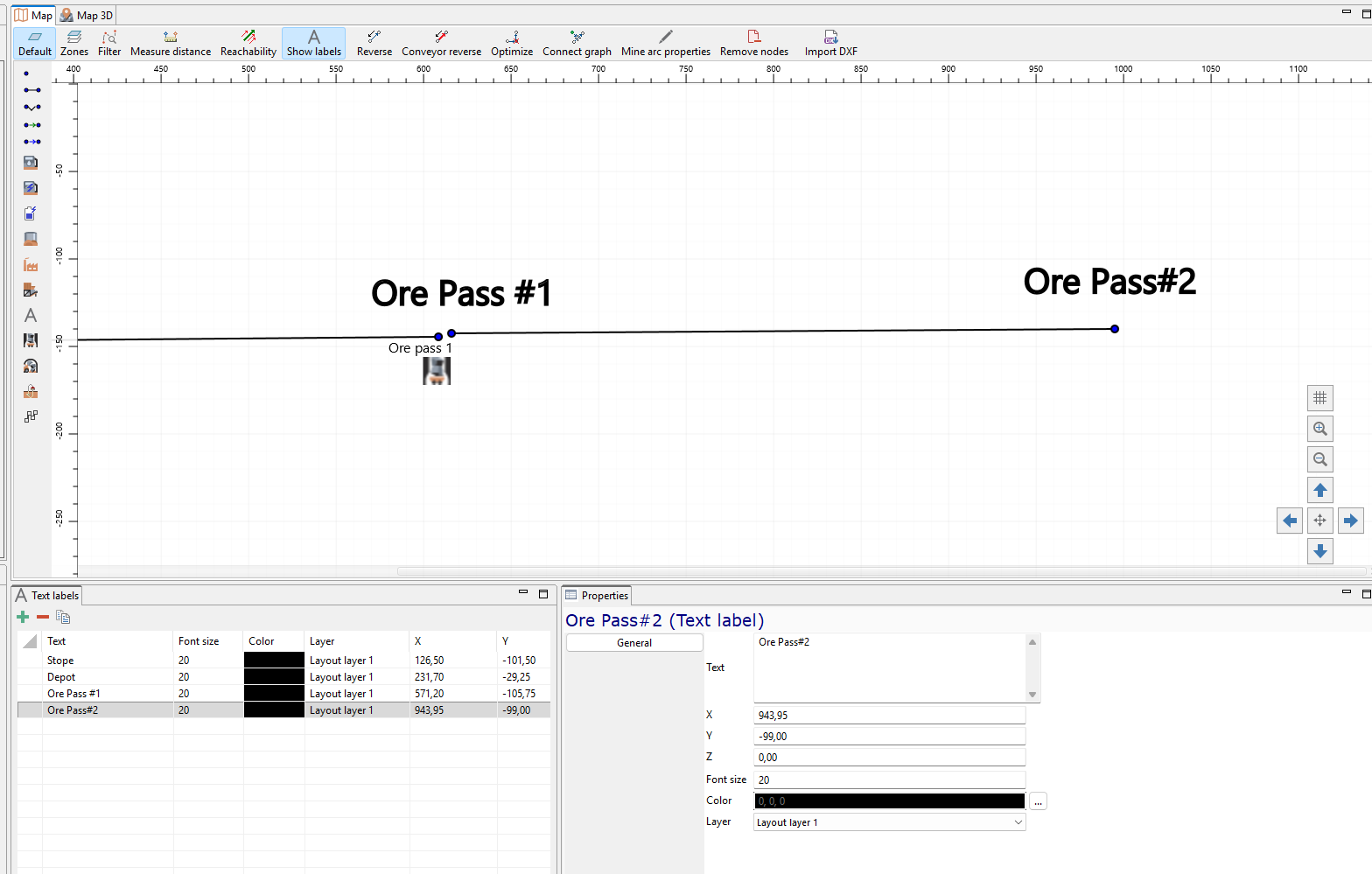The height and width of the screenshot is (874, 1372).
Task: Zoom out of the map
Action: [x=1320, y=459]
